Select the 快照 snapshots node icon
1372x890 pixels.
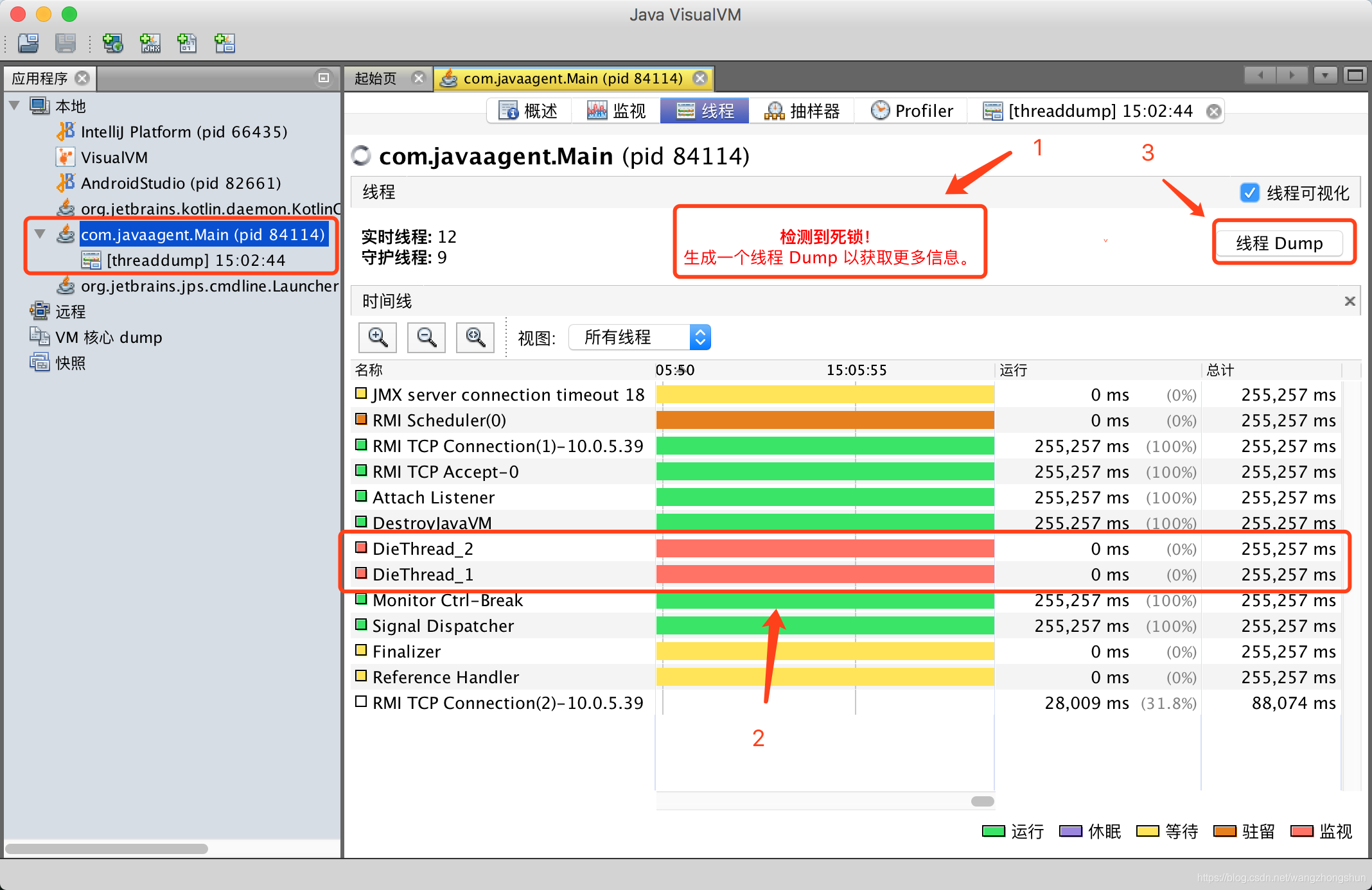tap(39, 363)
